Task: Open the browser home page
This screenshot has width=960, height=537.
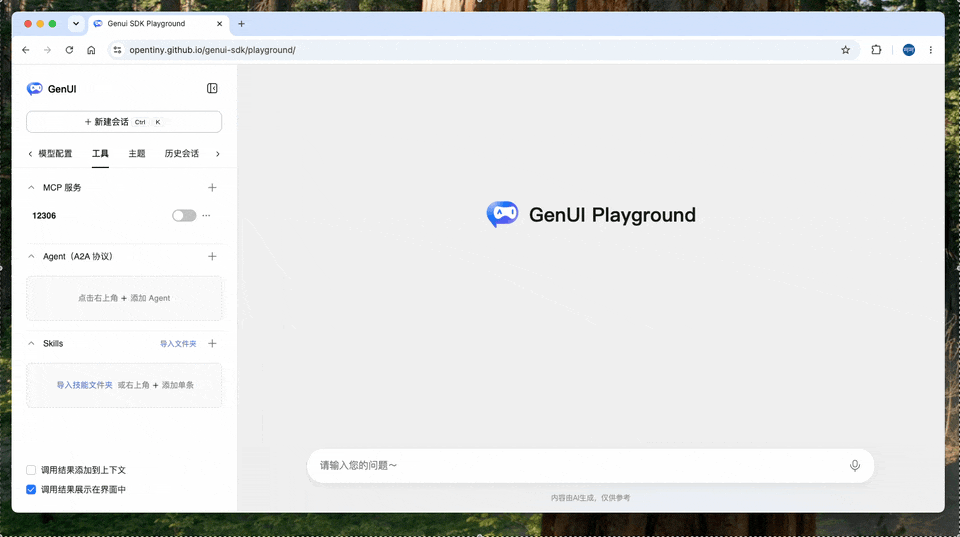Action: (91, 50)
